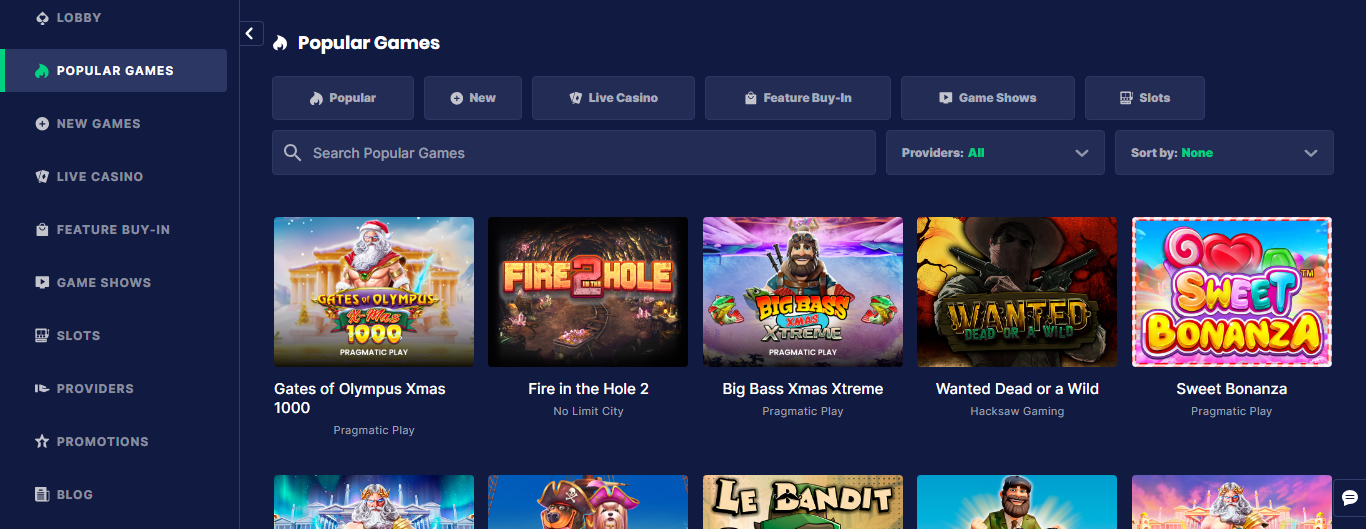Open Promotions in the sidebar

click(x=114, y=442)
